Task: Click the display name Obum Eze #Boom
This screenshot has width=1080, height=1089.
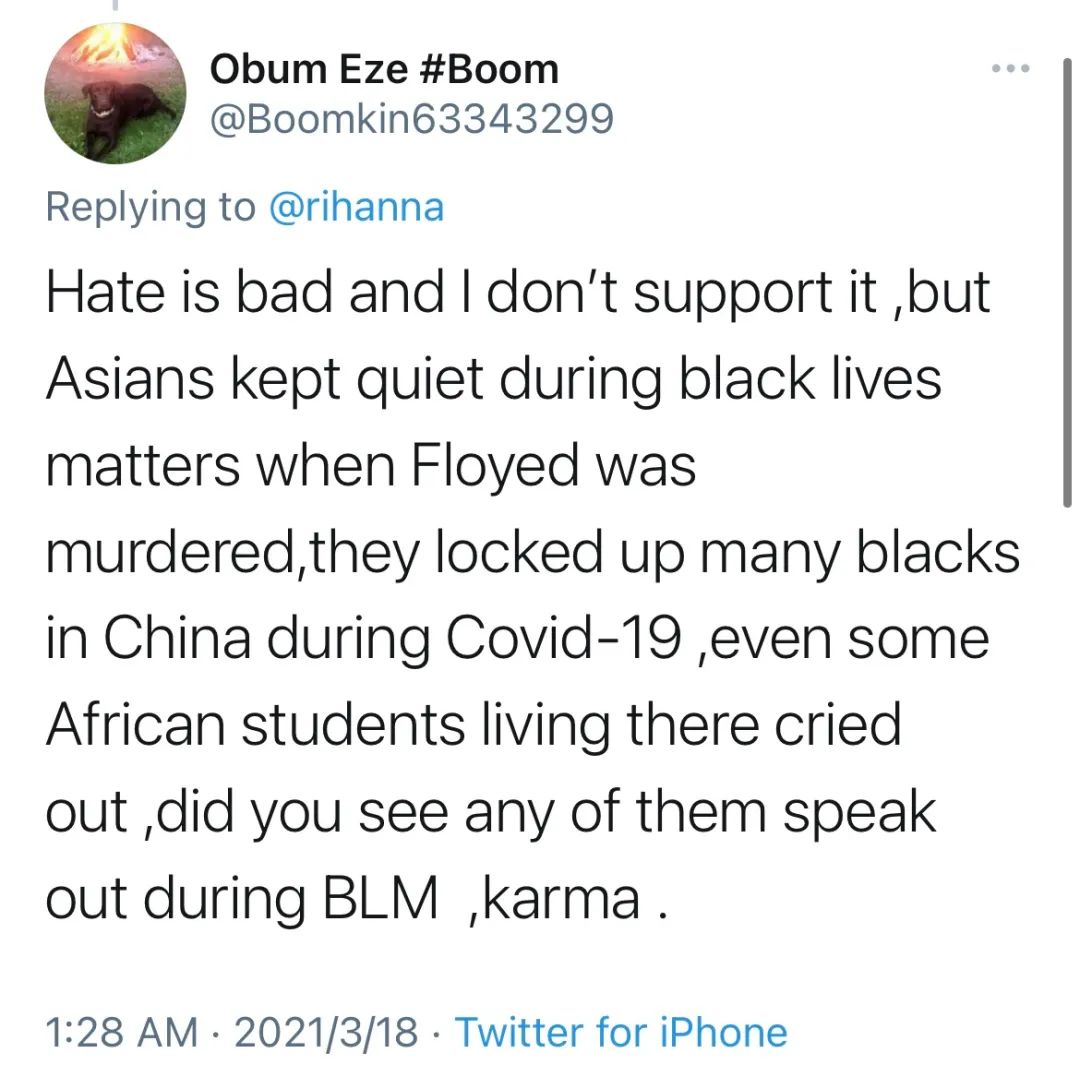Action: (384, 69)
